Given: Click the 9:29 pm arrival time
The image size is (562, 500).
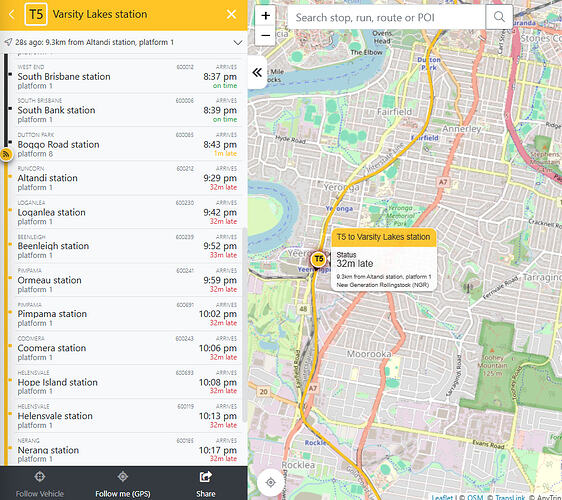Looking at the screenshot, I should 220,178.
